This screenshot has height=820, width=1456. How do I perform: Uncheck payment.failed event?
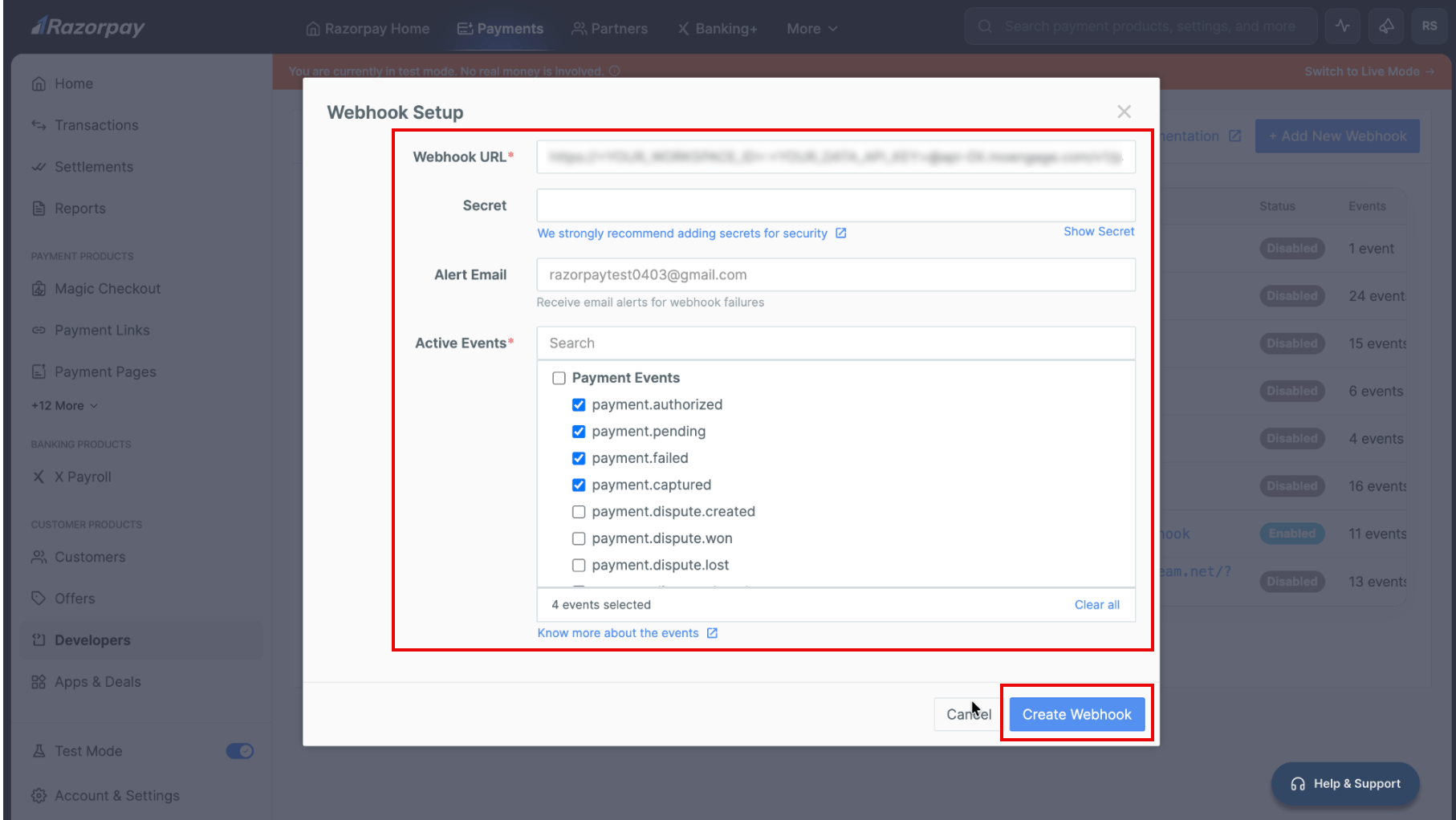[579, 458]
